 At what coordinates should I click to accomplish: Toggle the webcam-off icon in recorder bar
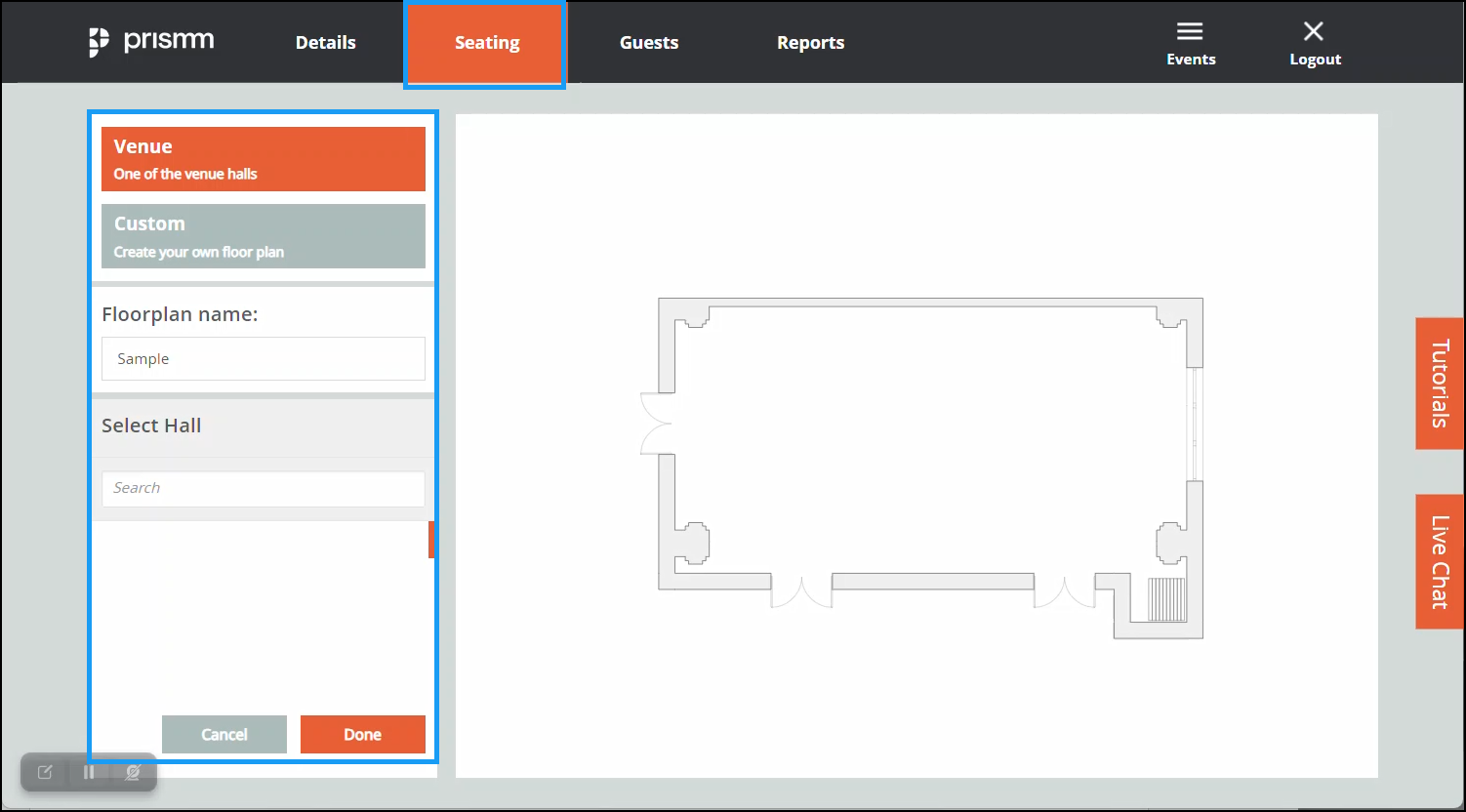tap(133, 772)
